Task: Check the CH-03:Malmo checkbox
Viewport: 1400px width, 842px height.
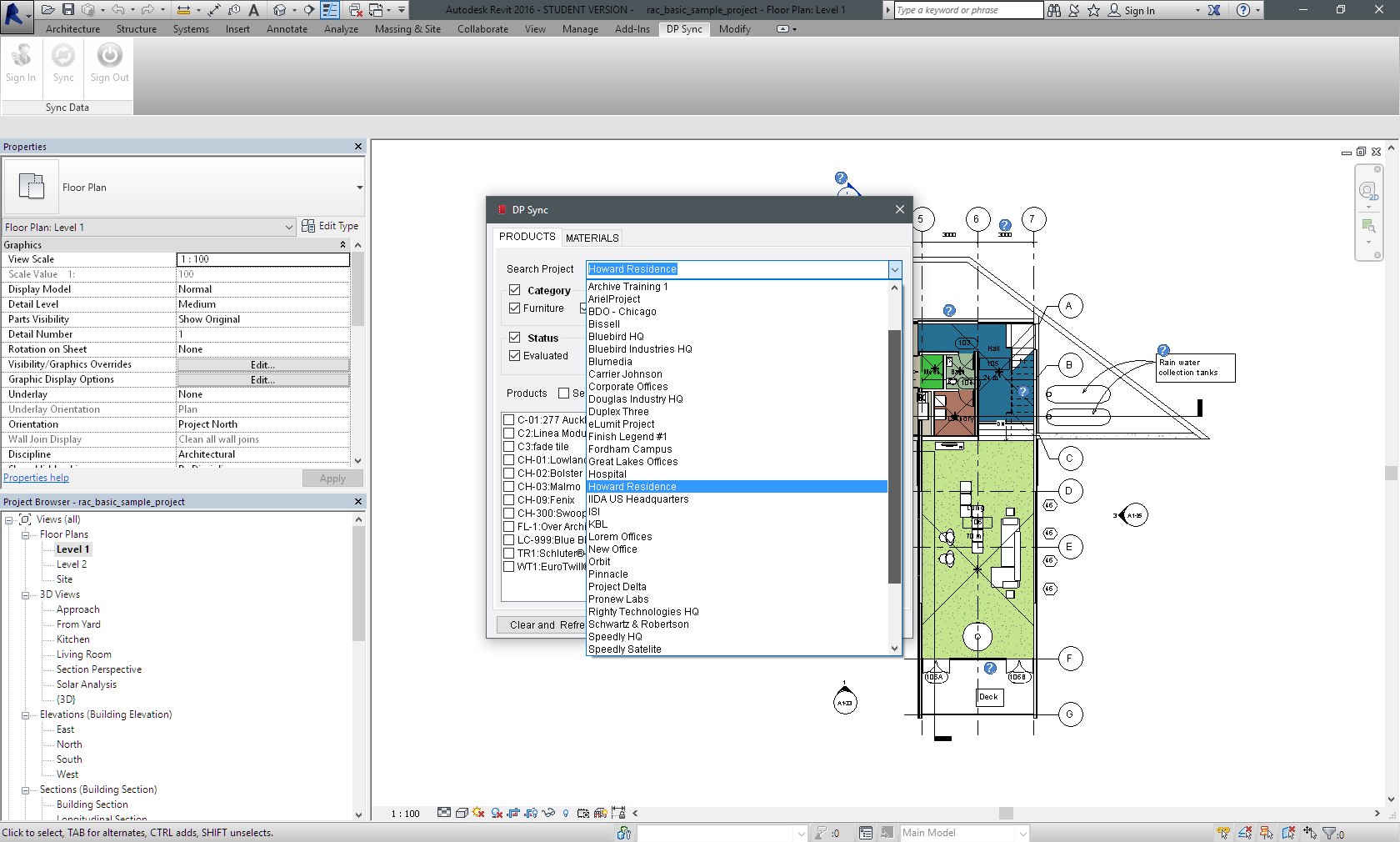Action: 508,487
